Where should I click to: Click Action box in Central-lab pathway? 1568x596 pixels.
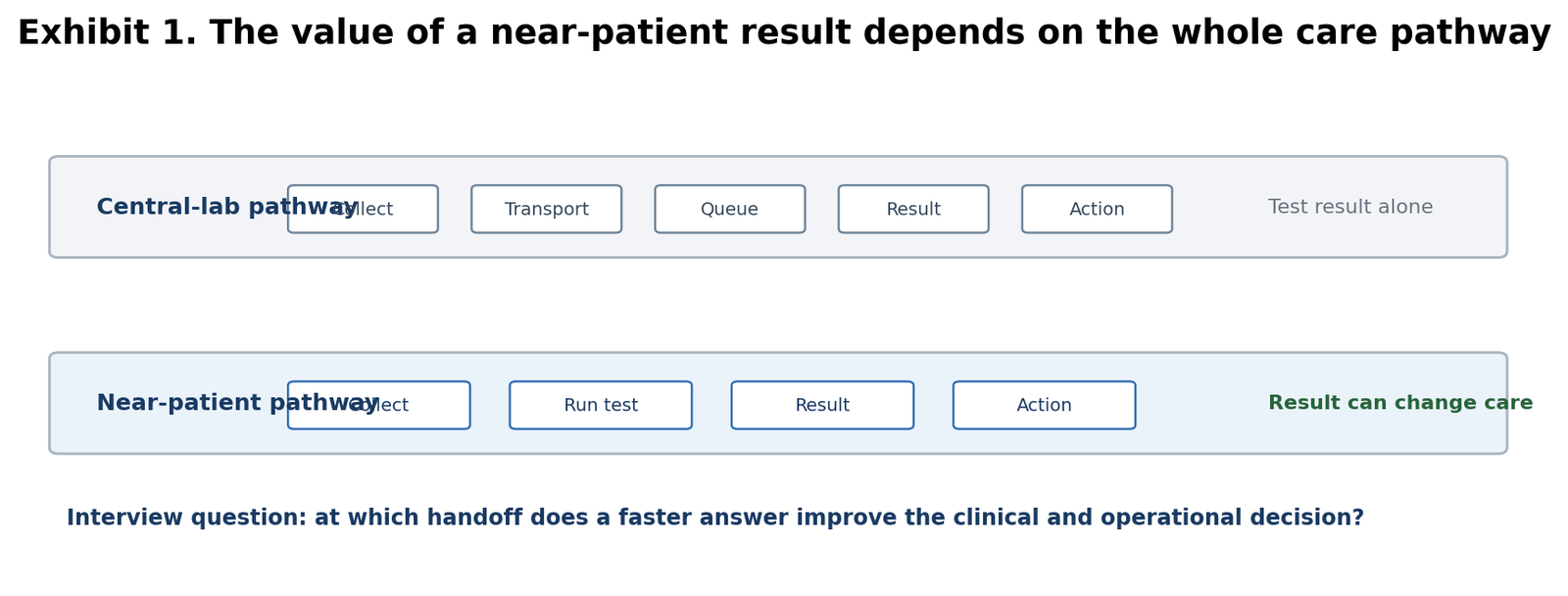(x=1097, y=209)
